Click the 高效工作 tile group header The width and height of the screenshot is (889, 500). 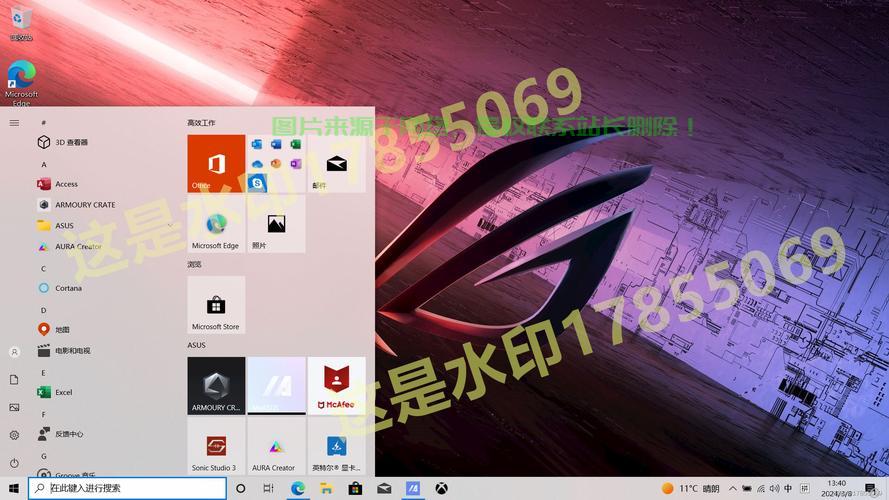tap(201, 123)
